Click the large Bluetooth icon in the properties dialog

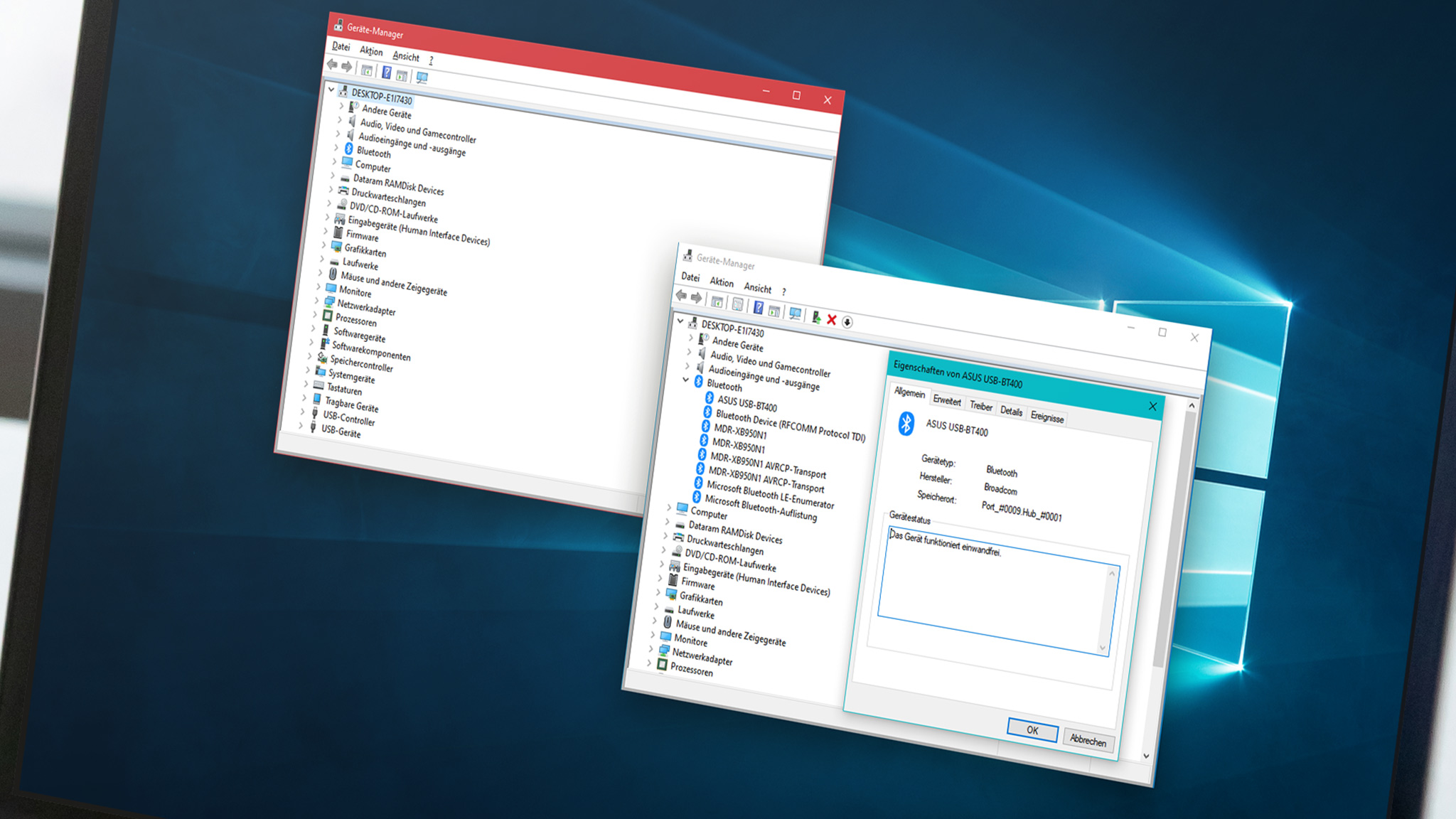(x=906, y=424)
